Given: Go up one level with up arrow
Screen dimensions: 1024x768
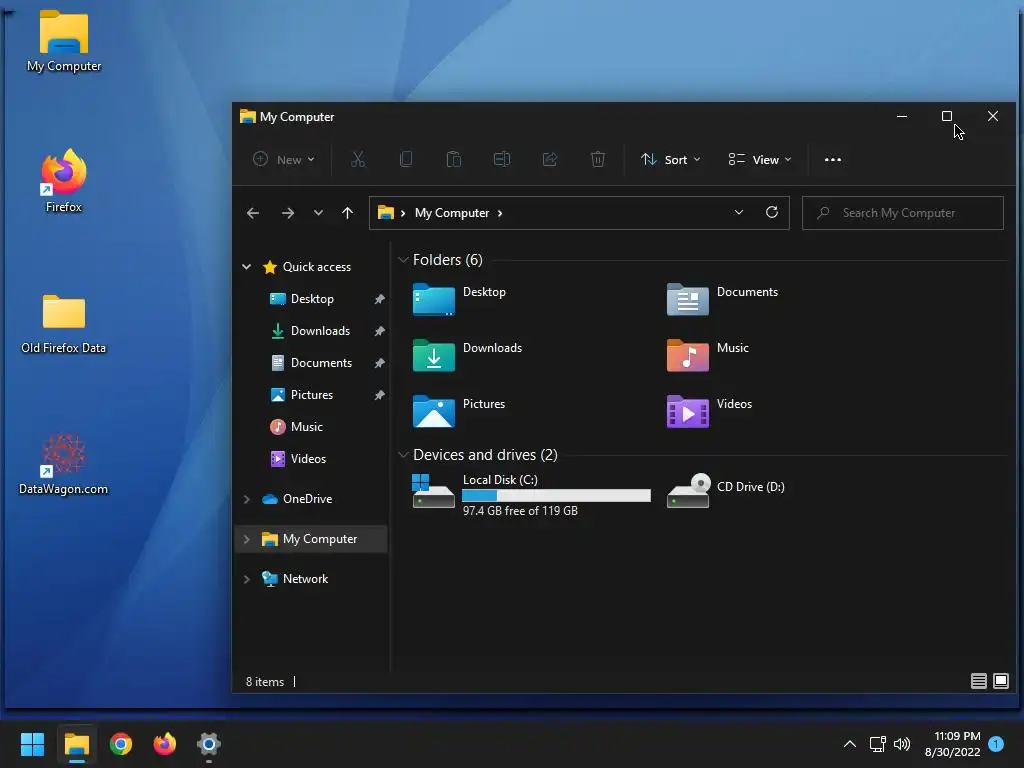Looking at the screenshot, I should (x=347, y=213).
